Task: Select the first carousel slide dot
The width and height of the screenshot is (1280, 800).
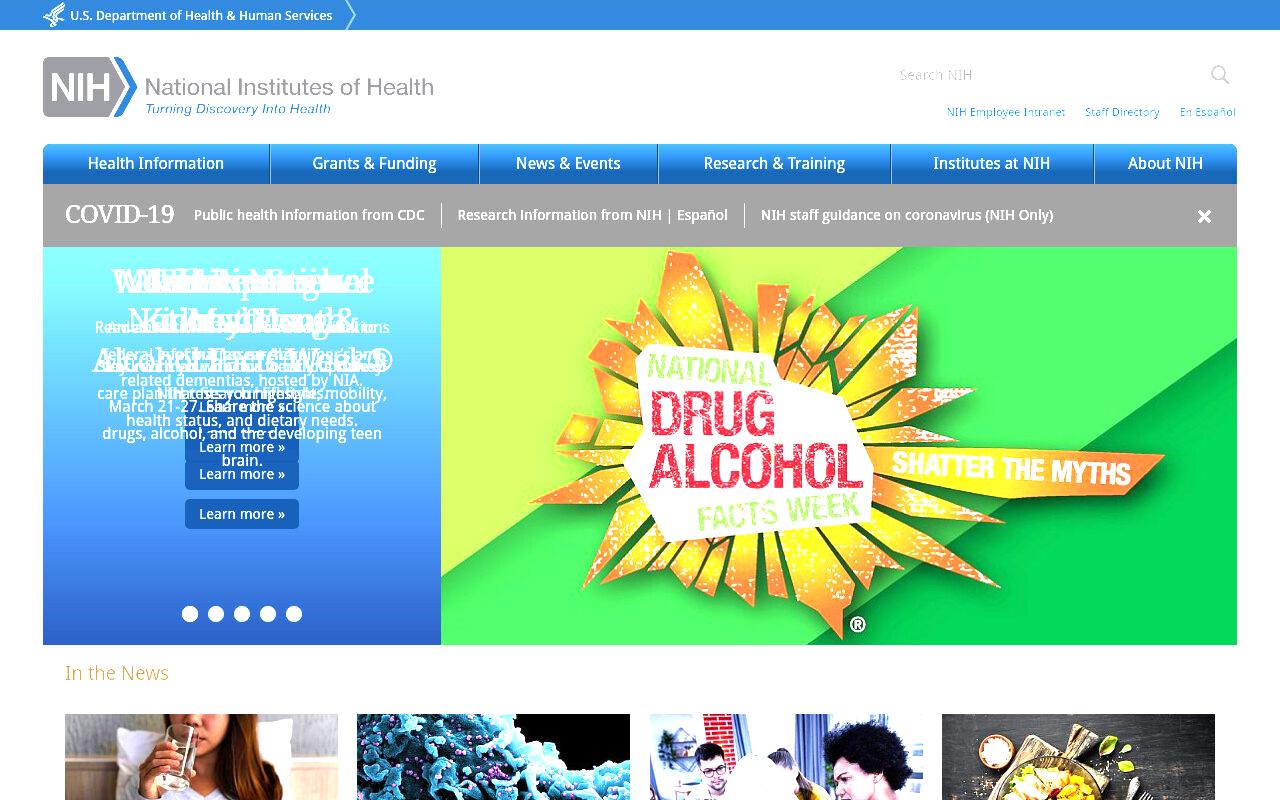Action: pos(190,614)
